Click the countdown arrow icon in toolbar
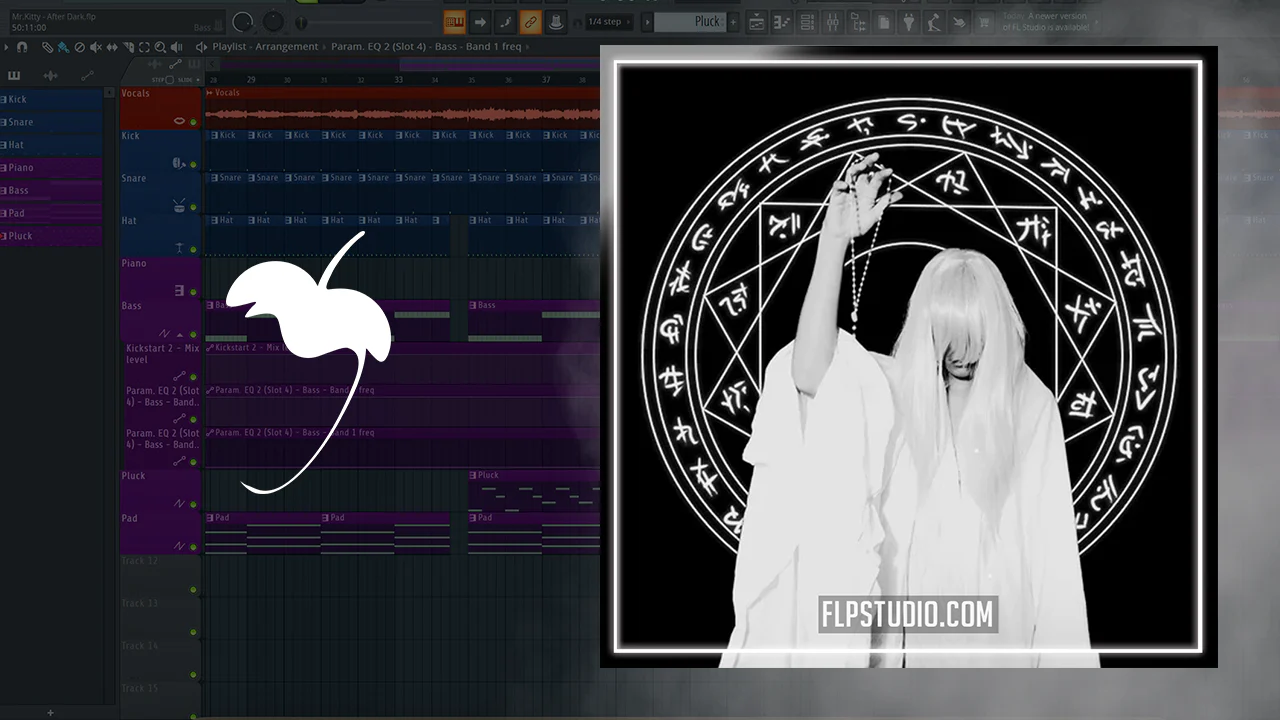Screen dimensions: 1280x720 [480, 21]
